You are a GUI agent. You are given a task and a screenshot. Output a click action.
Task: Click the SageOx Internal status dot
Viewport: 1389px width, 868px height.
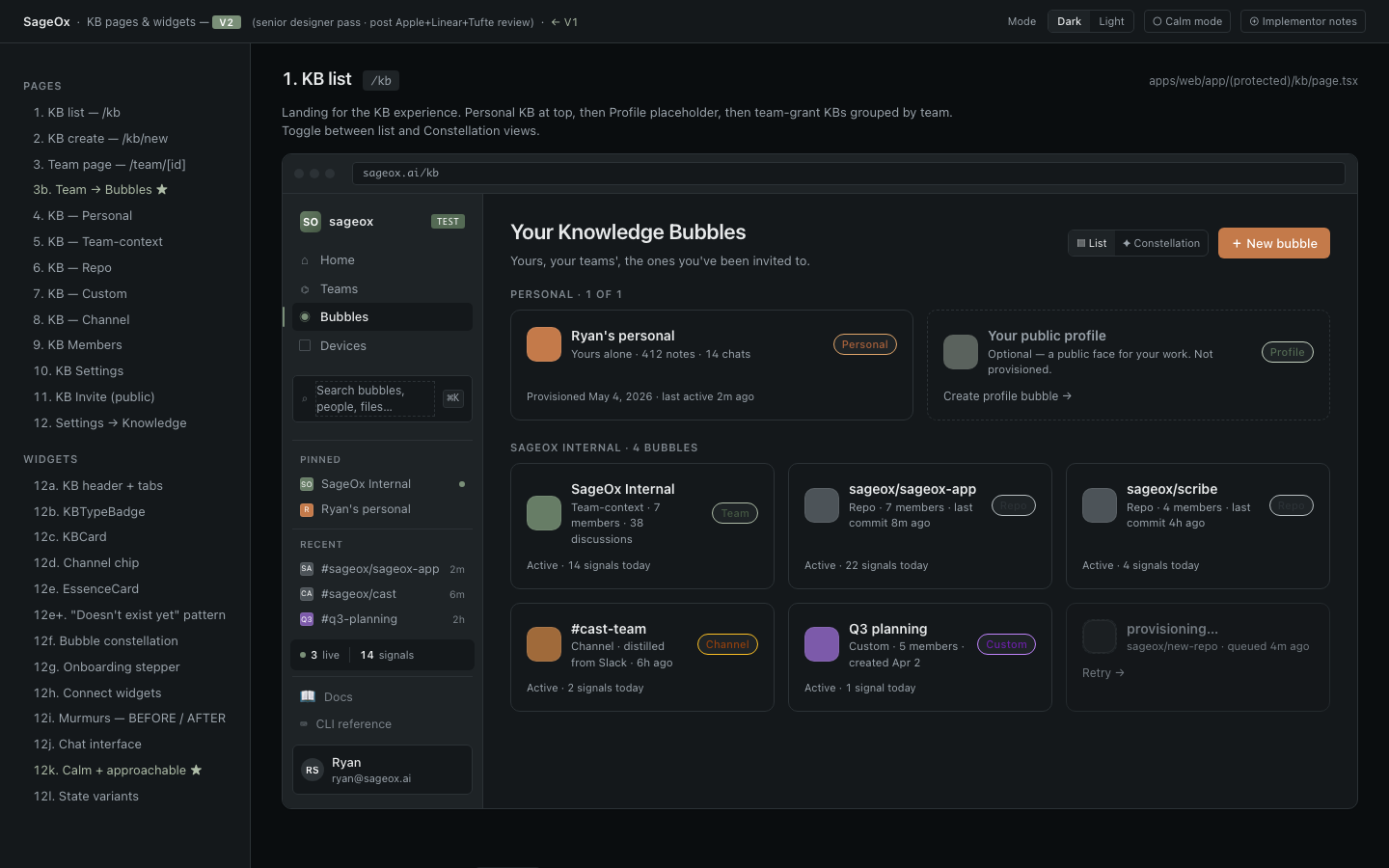(462, 484)
